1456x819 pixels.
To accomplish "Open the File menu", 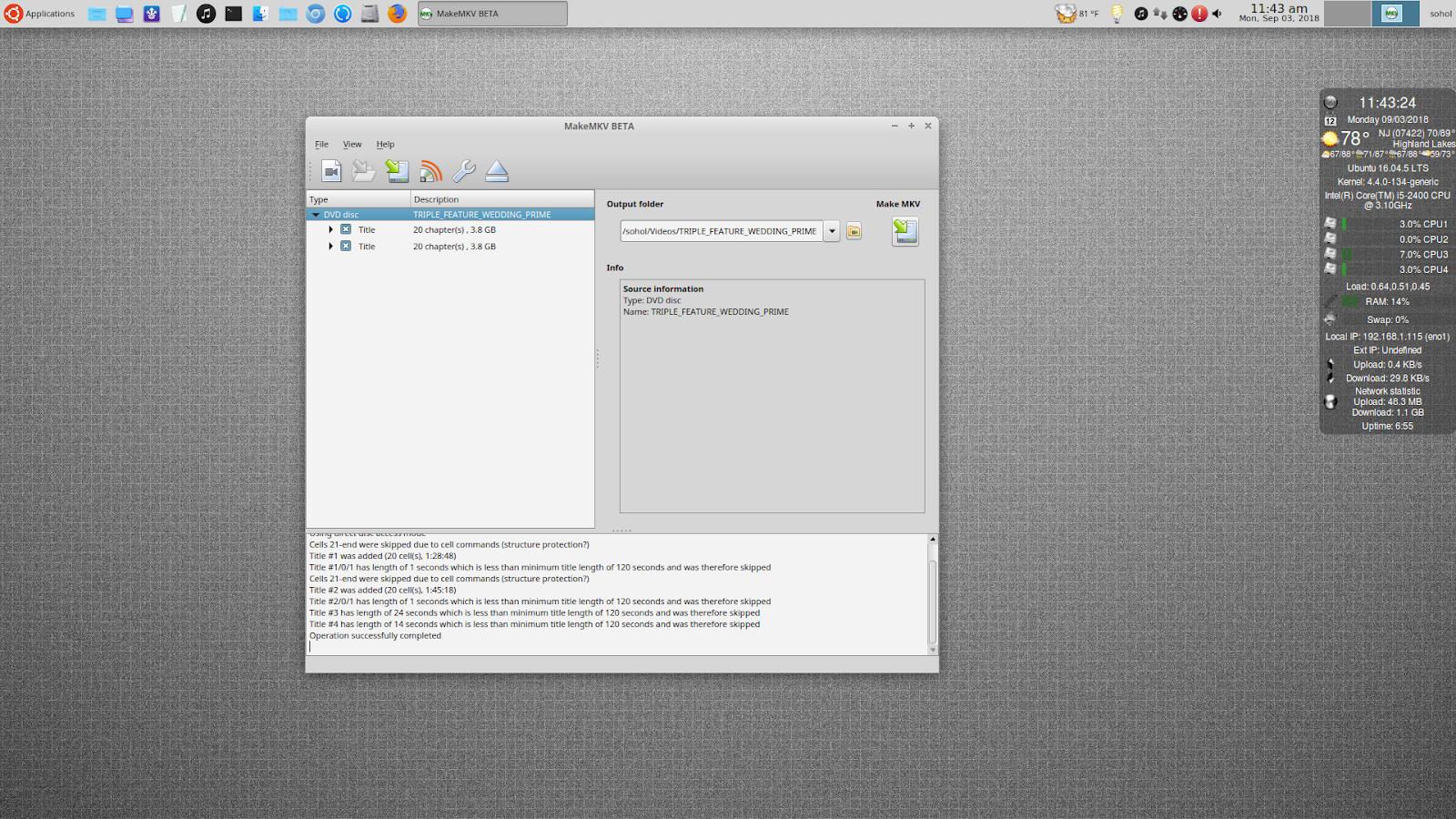I will [321, 144].
